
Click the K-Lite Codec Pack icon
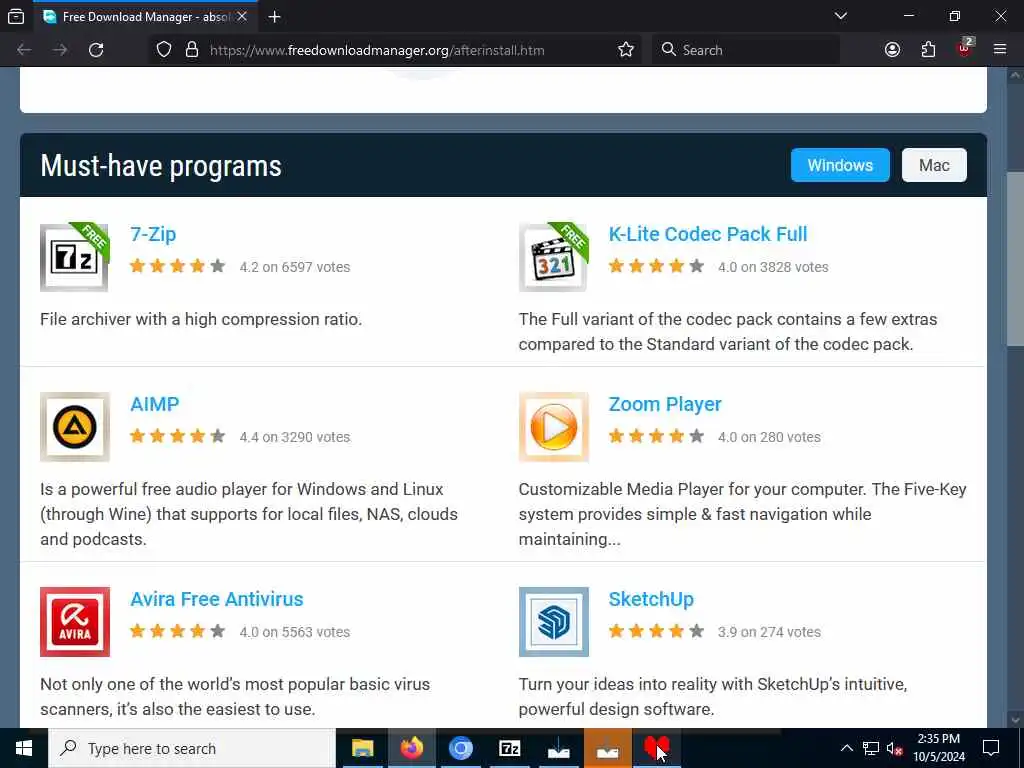point(553,257)
